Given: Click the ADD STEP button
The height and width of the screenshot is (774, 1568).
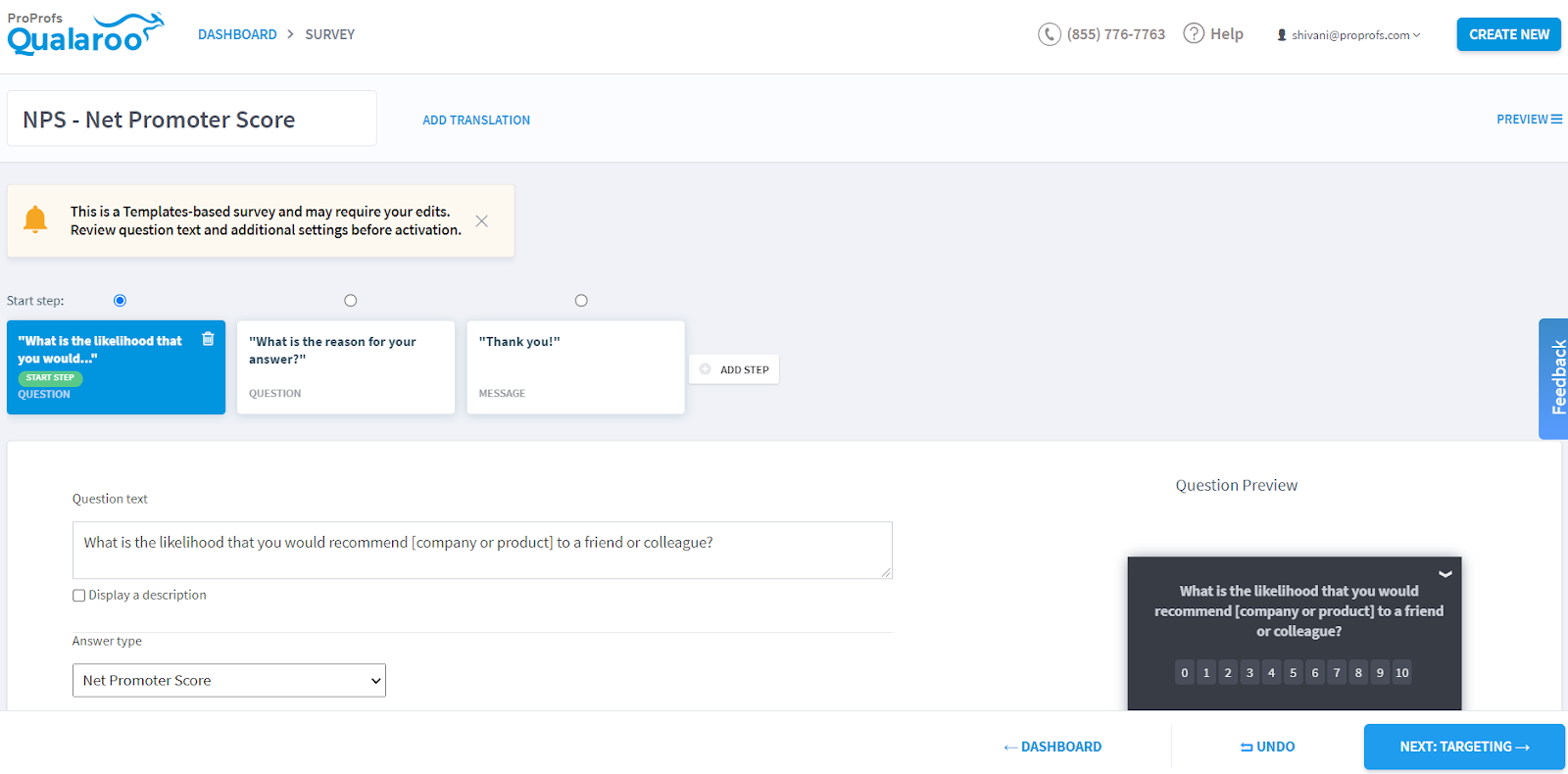Looking at the screenshot, I should point(734,369).
